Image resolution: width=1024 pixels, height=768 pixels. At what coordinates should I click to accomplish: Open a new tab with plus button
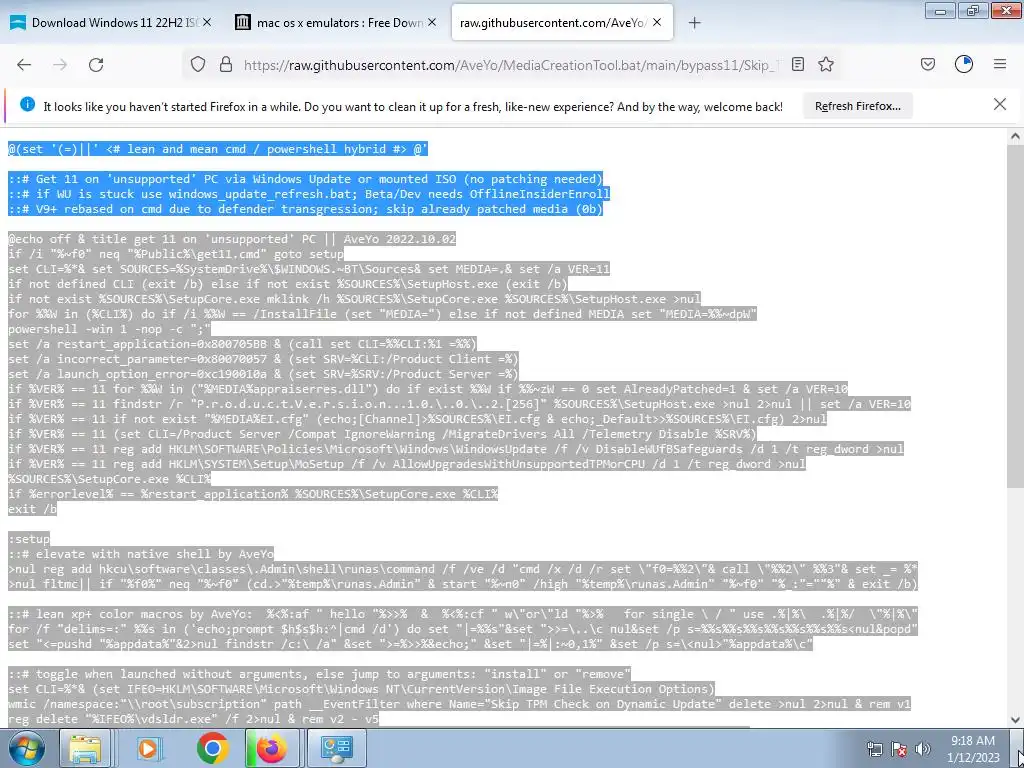click(x=695, y=23)
